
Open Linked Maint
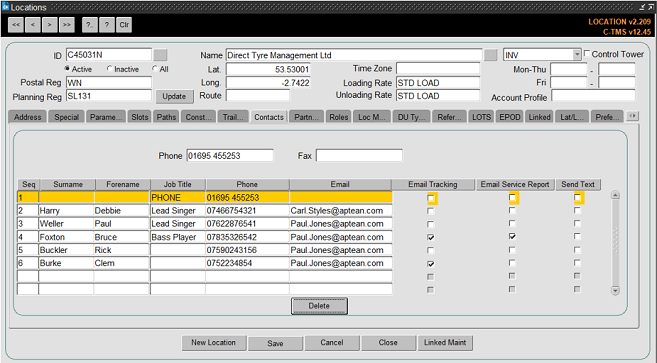point(445,342)
